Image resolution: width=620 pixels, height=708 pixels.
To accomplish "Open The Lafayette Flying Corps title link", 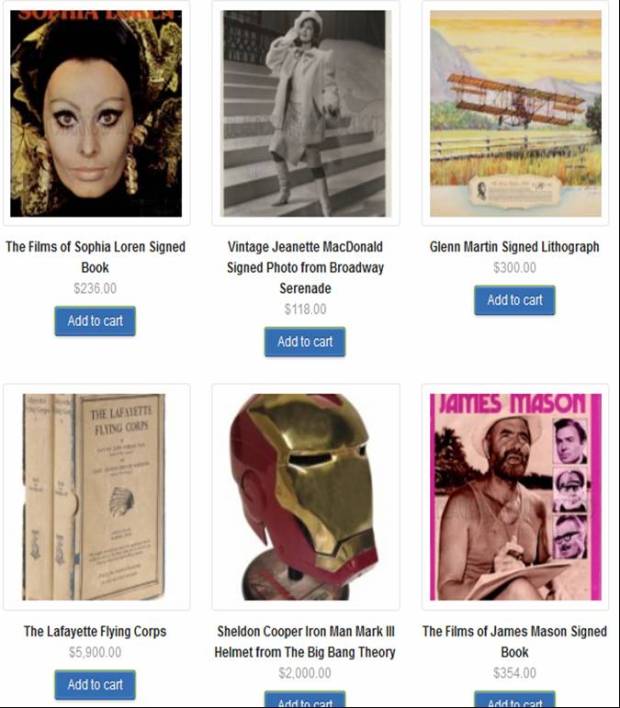I will coord(95,631).
